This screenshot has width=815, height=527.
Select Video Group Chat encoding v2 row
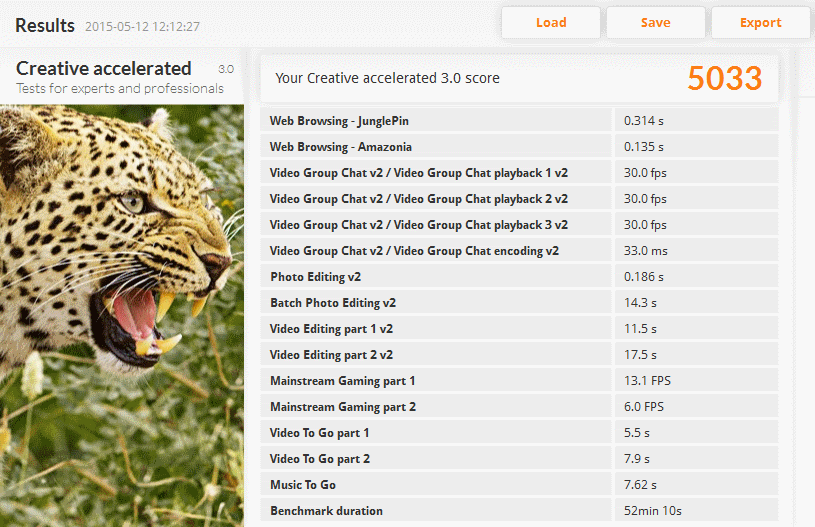tap(519, 251)
